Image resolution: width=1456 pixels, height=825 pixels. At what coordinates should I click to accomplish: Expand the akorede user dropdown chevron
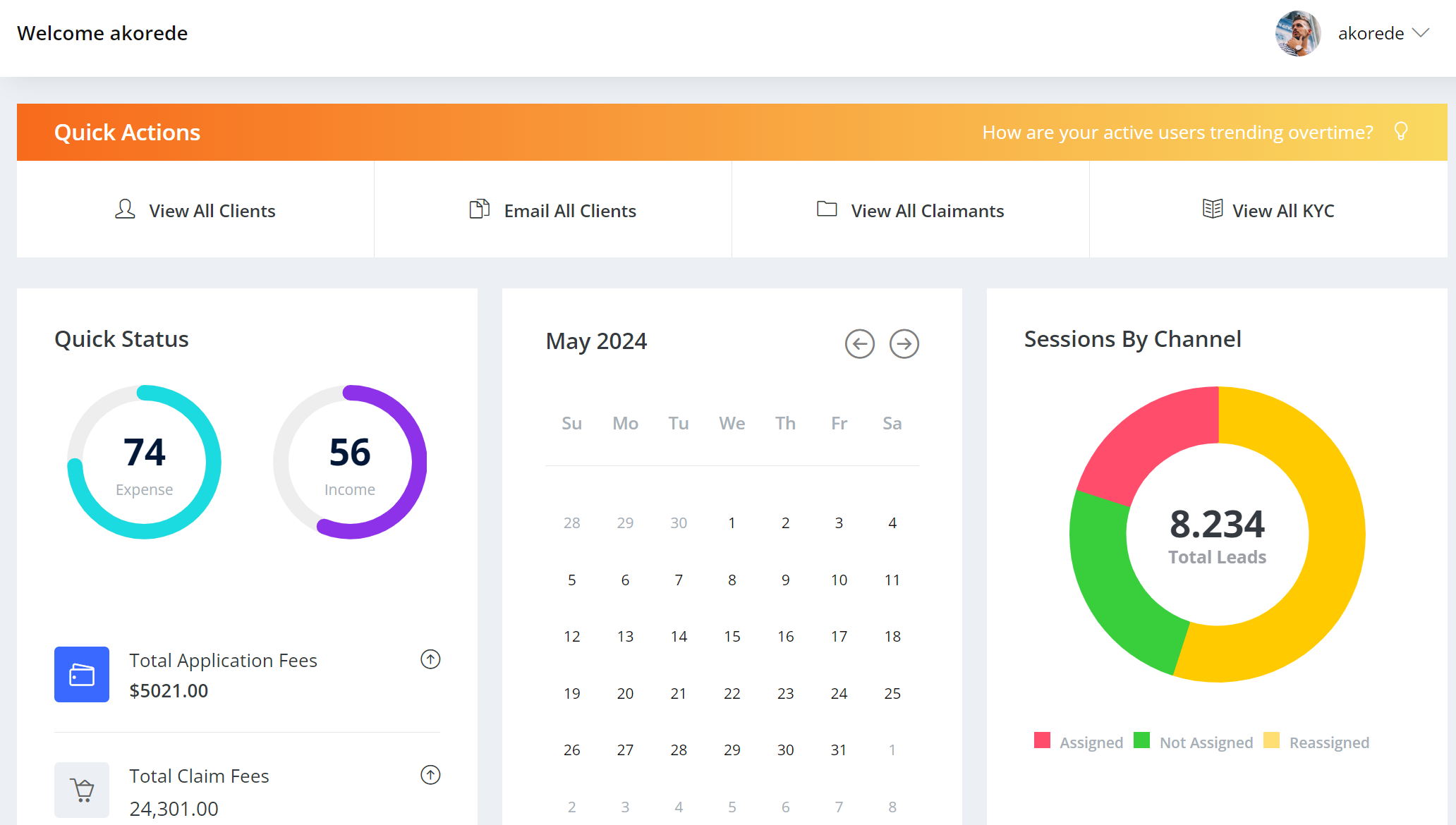click(x=1421, y=33)
